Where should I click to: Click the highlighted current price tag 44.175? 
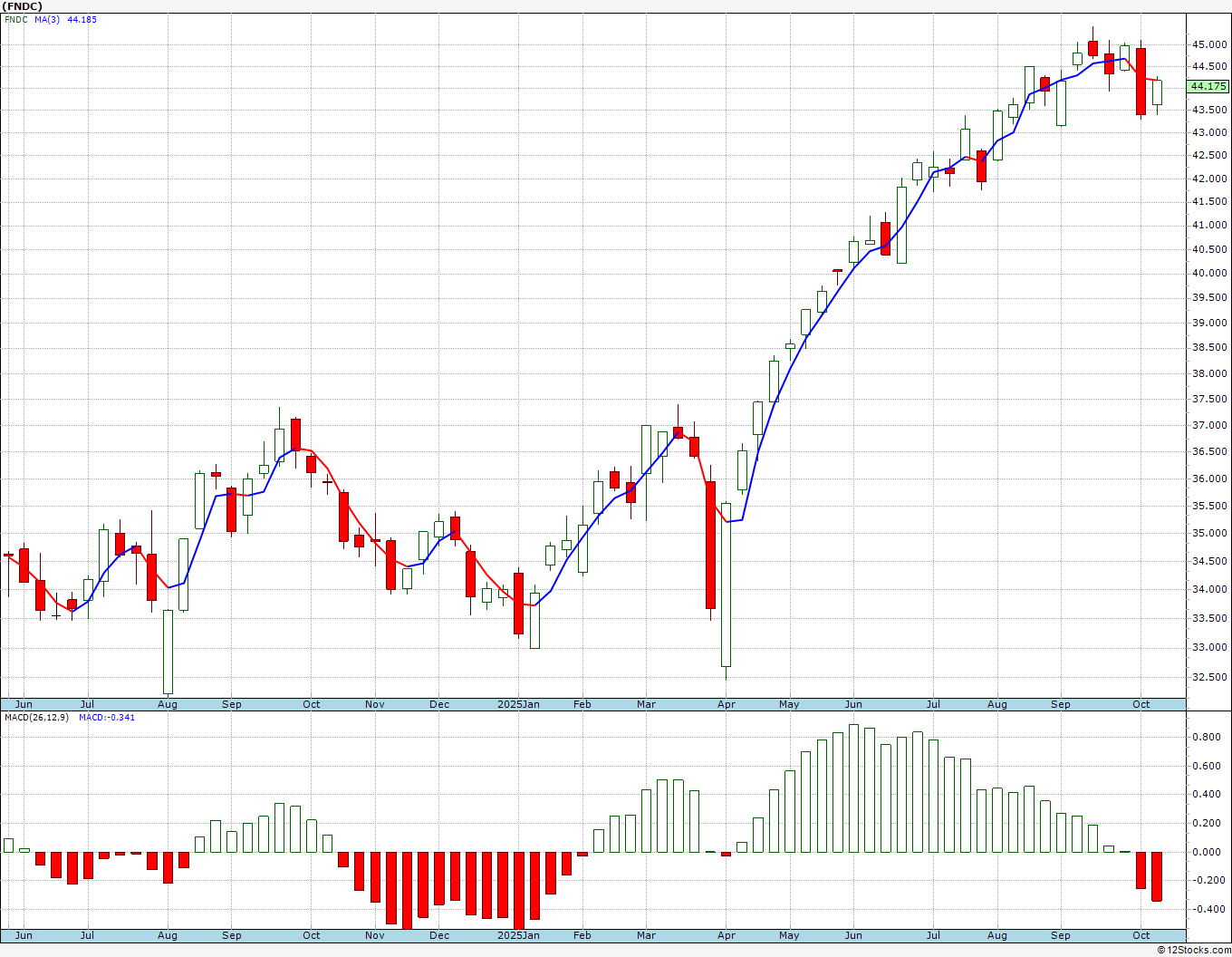[x=1208, y=86]
